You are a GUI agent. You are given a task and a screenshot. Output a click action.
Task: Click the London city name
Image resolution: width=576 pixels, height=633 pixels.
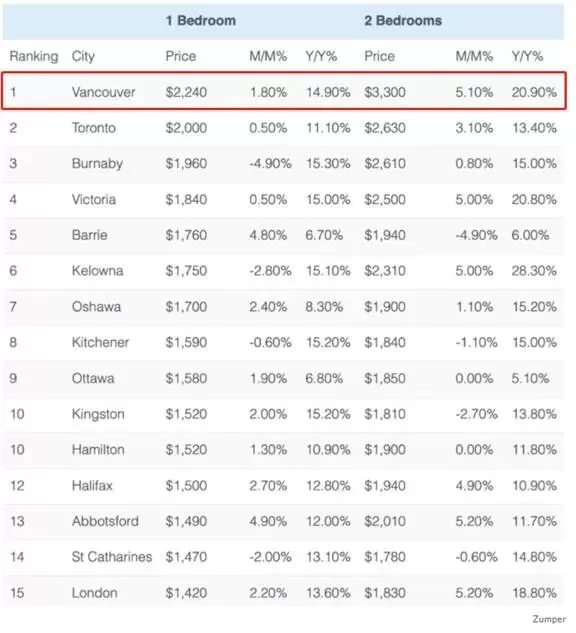pos(94,593)
